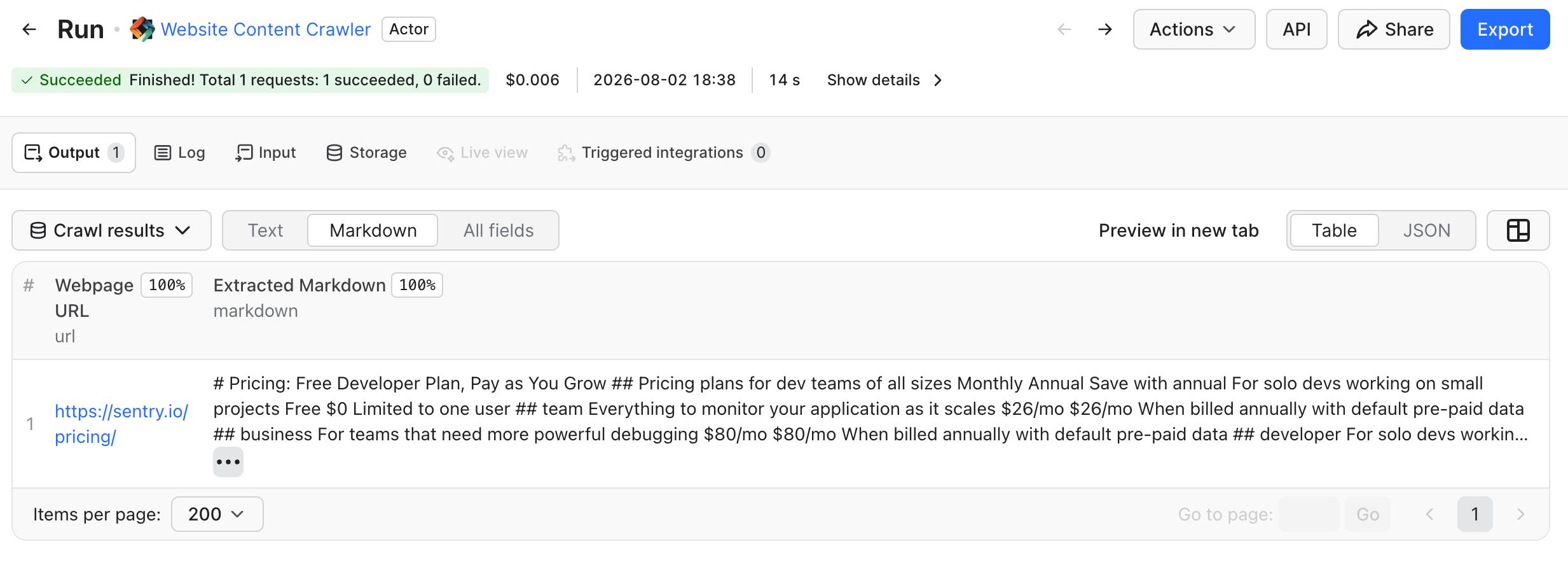Select the Text view toggle
1568x565 pixels.
click(265, 230)
